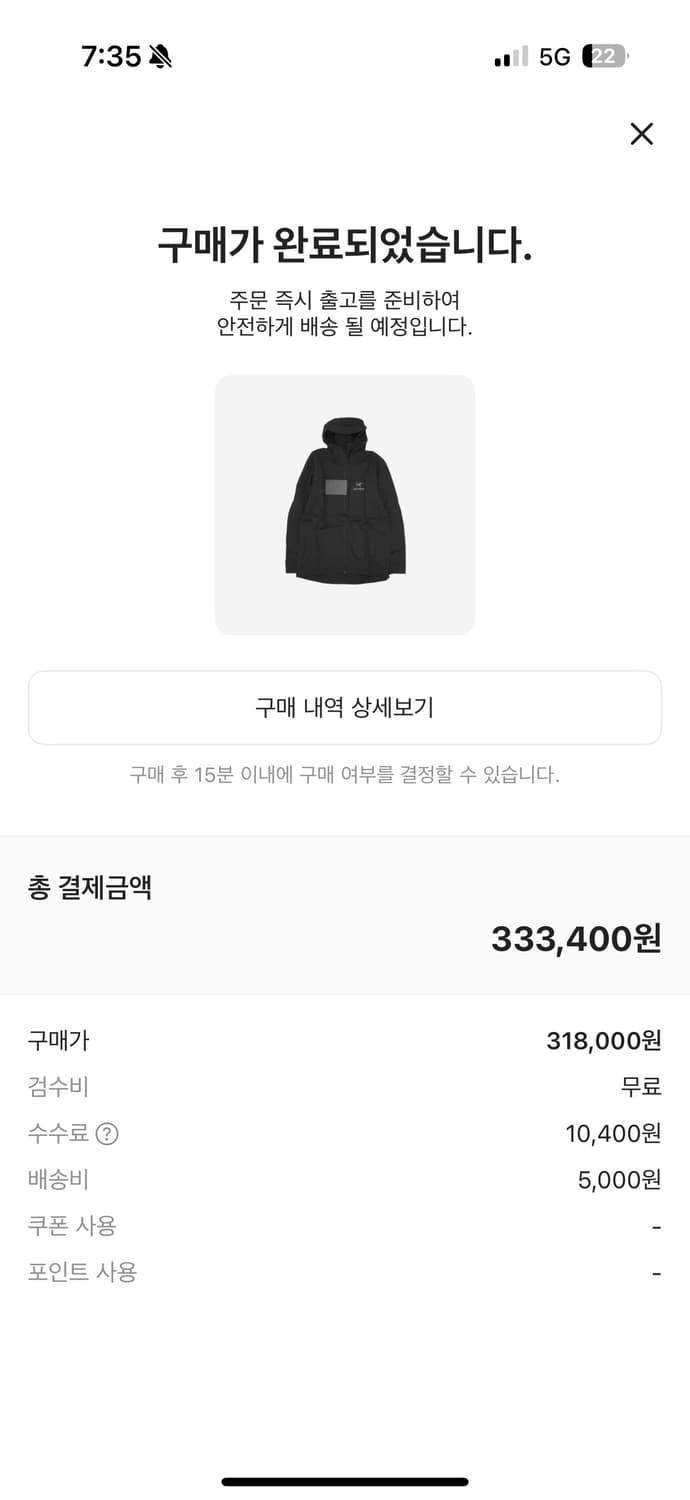
Task: Tap the 구매가 완료되었습니다 heading
Action: 345,242
